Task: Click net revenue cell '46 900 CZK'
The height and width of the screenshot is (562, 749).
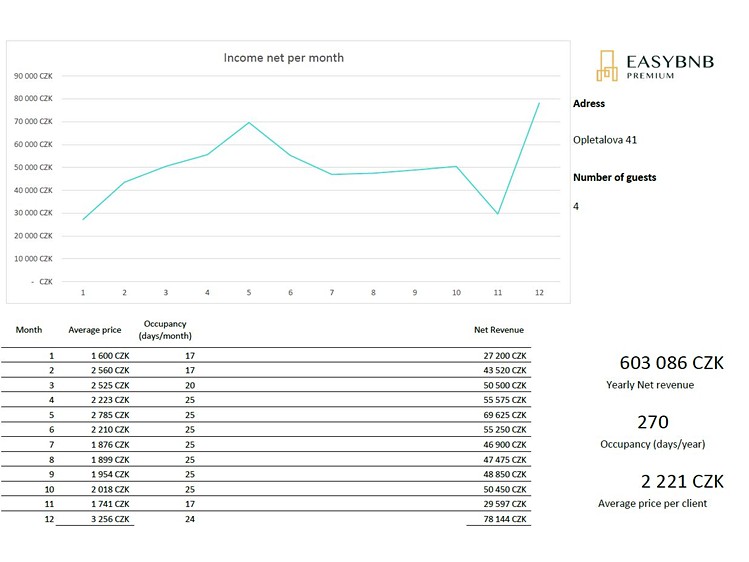Action: (504, 445)
